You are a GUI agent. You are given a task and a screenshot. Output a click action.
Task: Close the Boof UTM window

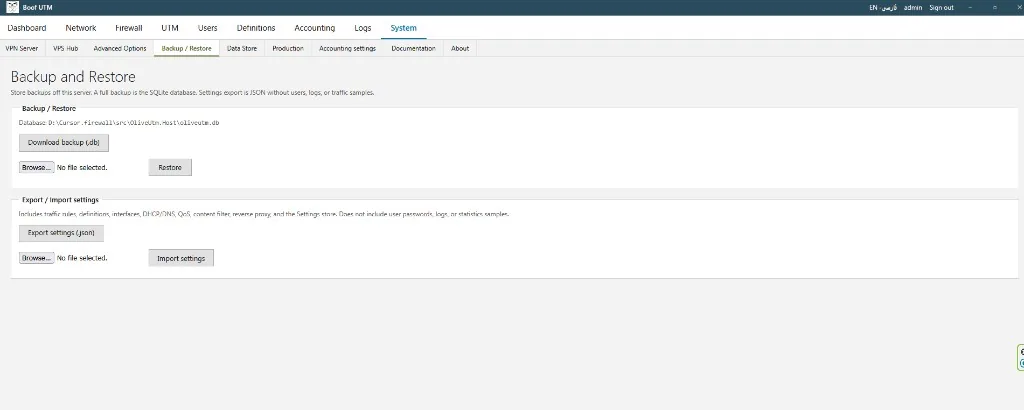(x=1017, y=8)
